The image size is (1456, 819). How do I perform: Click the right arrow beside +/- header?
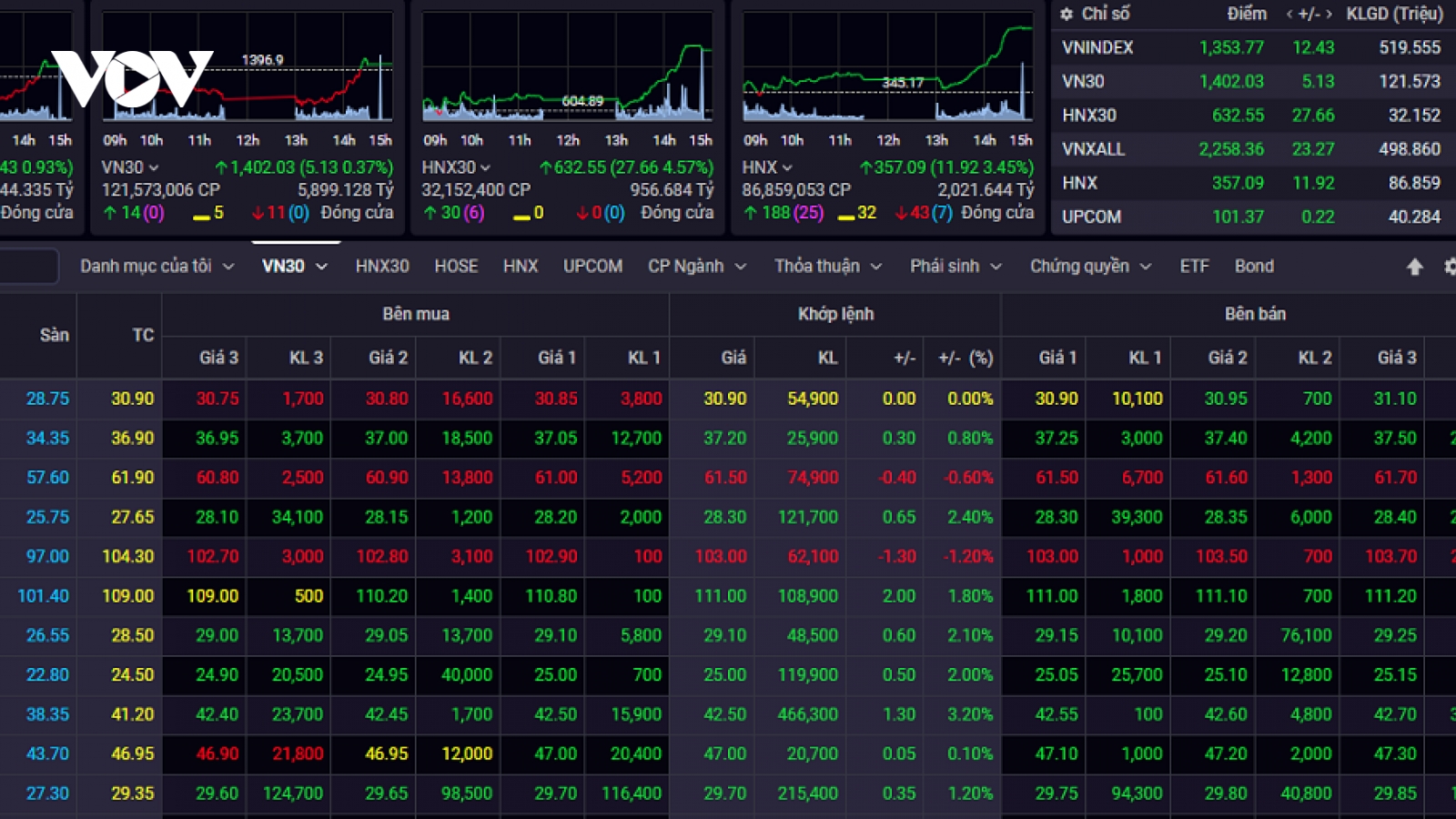tap(1330, 14)
